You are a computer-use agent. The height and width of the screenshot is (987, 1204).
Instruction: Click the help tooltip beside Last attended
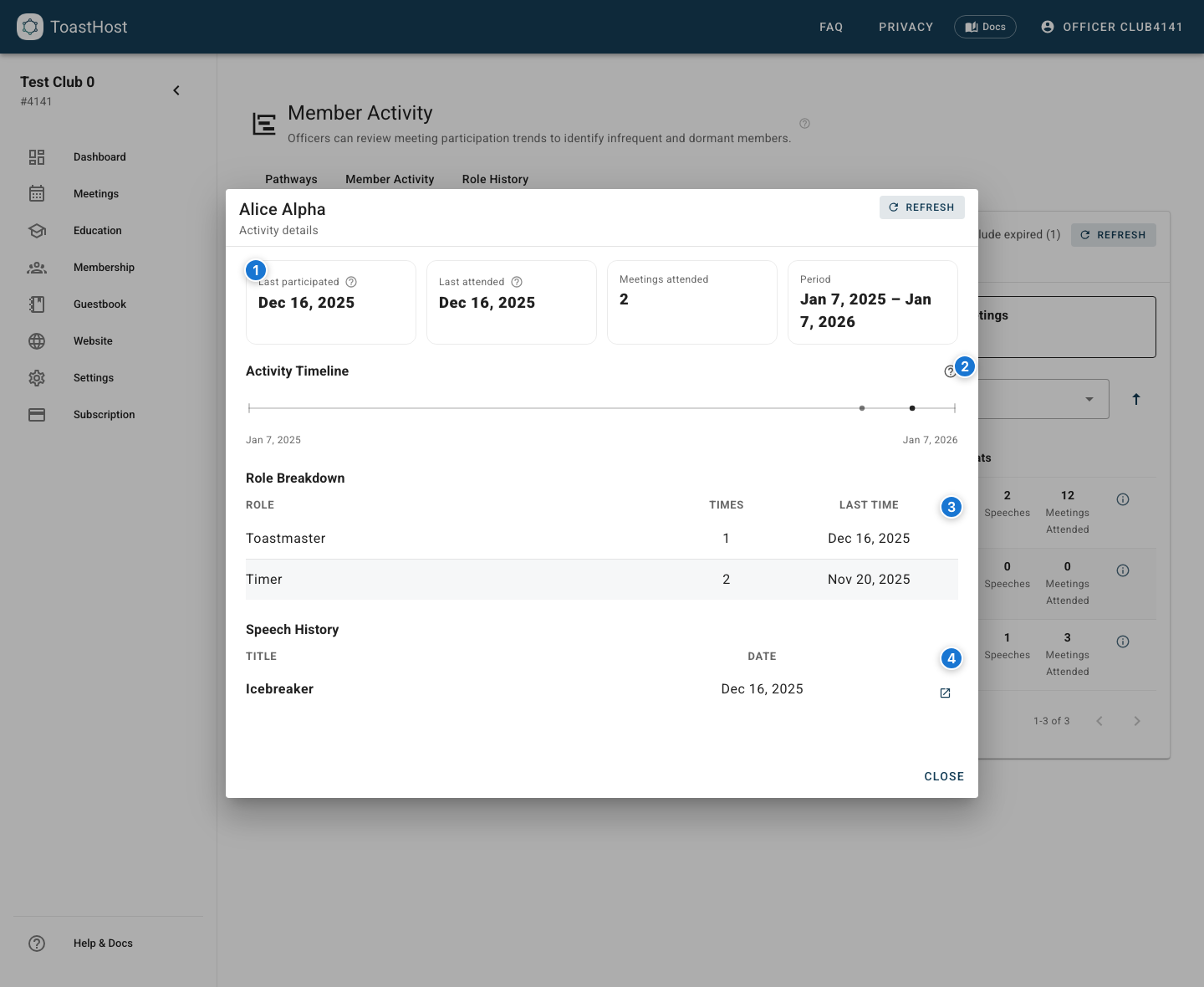516,282
